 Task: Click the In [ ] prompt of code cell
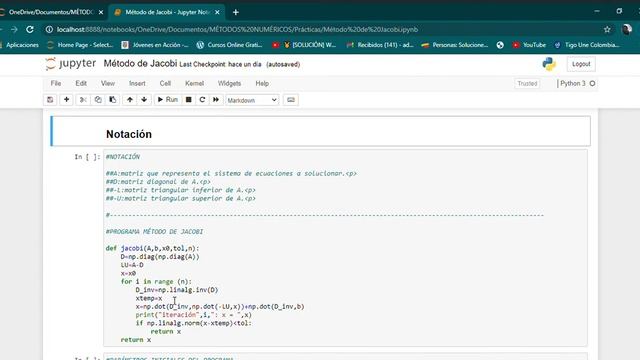coord(87,157)
